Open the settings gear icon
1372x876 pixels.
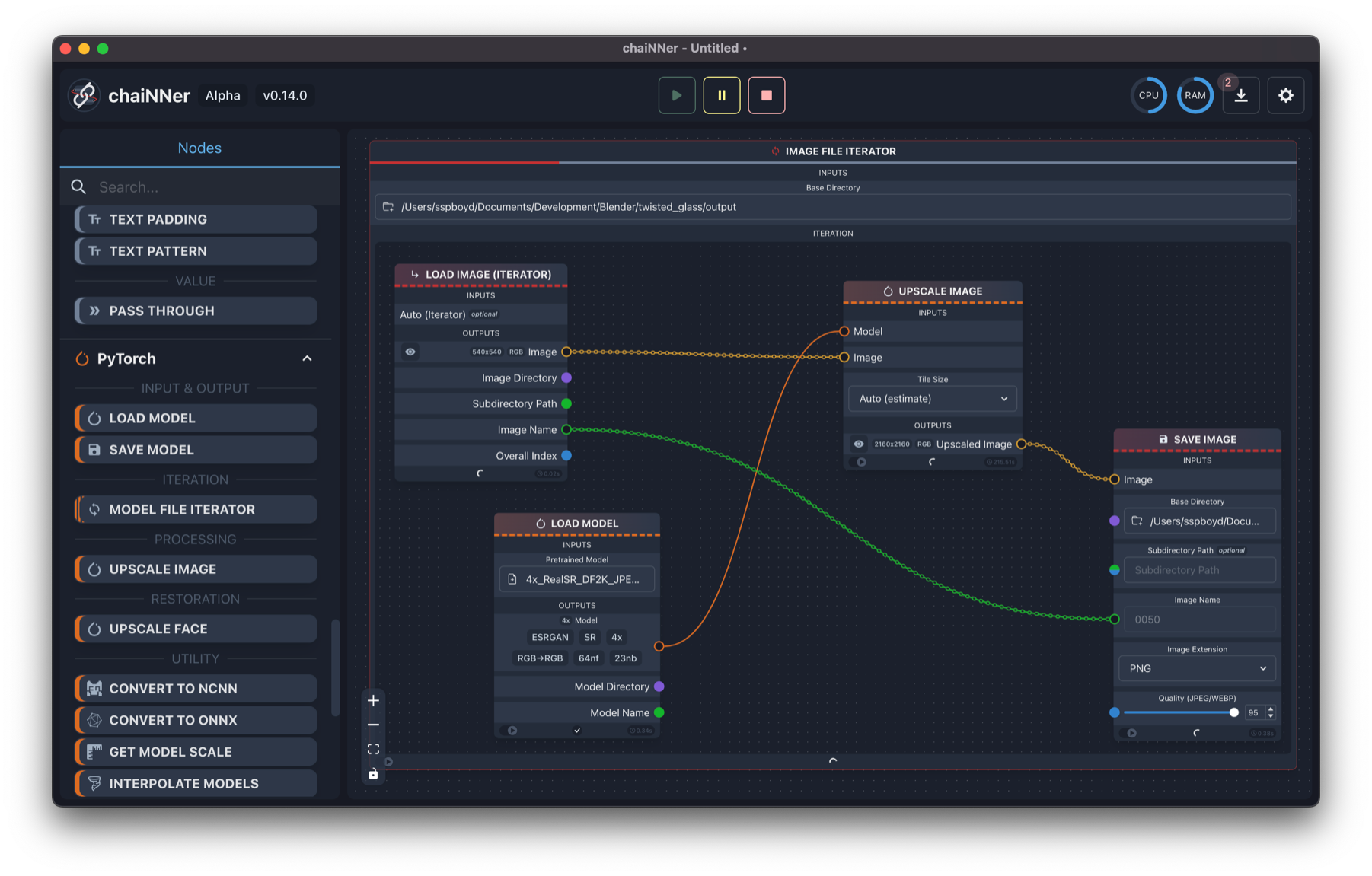coord(1285,95)
